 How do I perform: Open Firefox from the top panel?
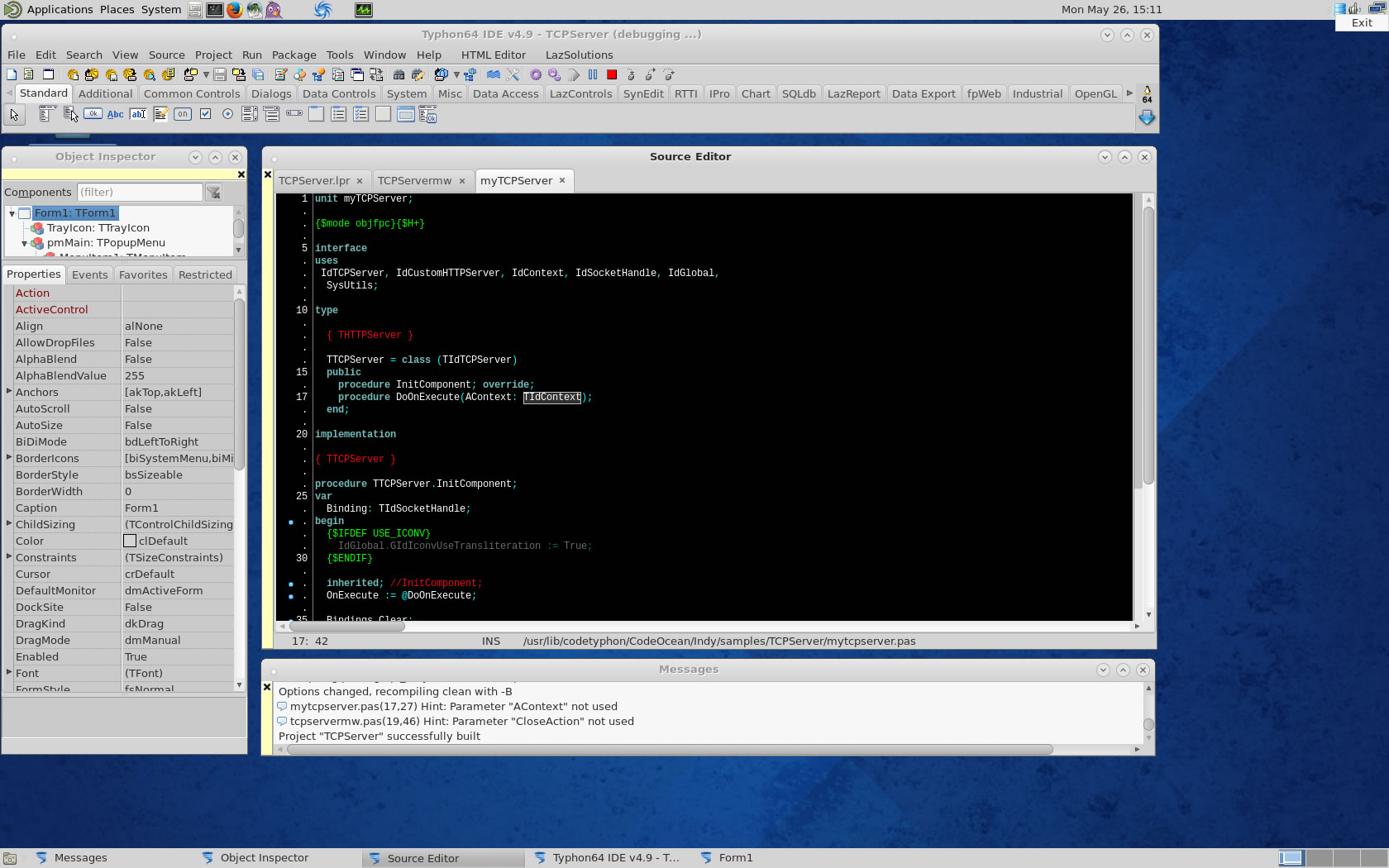235,10
